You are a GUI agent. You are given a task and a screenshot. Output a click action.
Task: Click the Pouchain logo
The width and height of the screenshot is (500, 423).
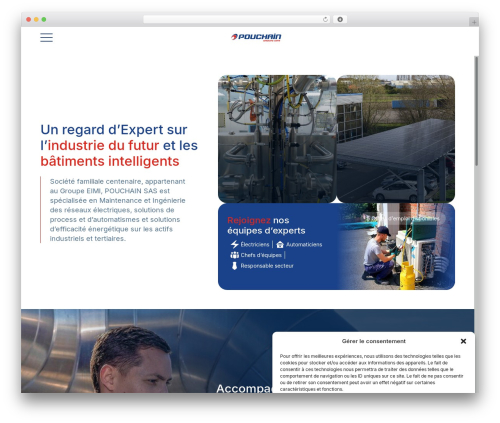point(256,37)
